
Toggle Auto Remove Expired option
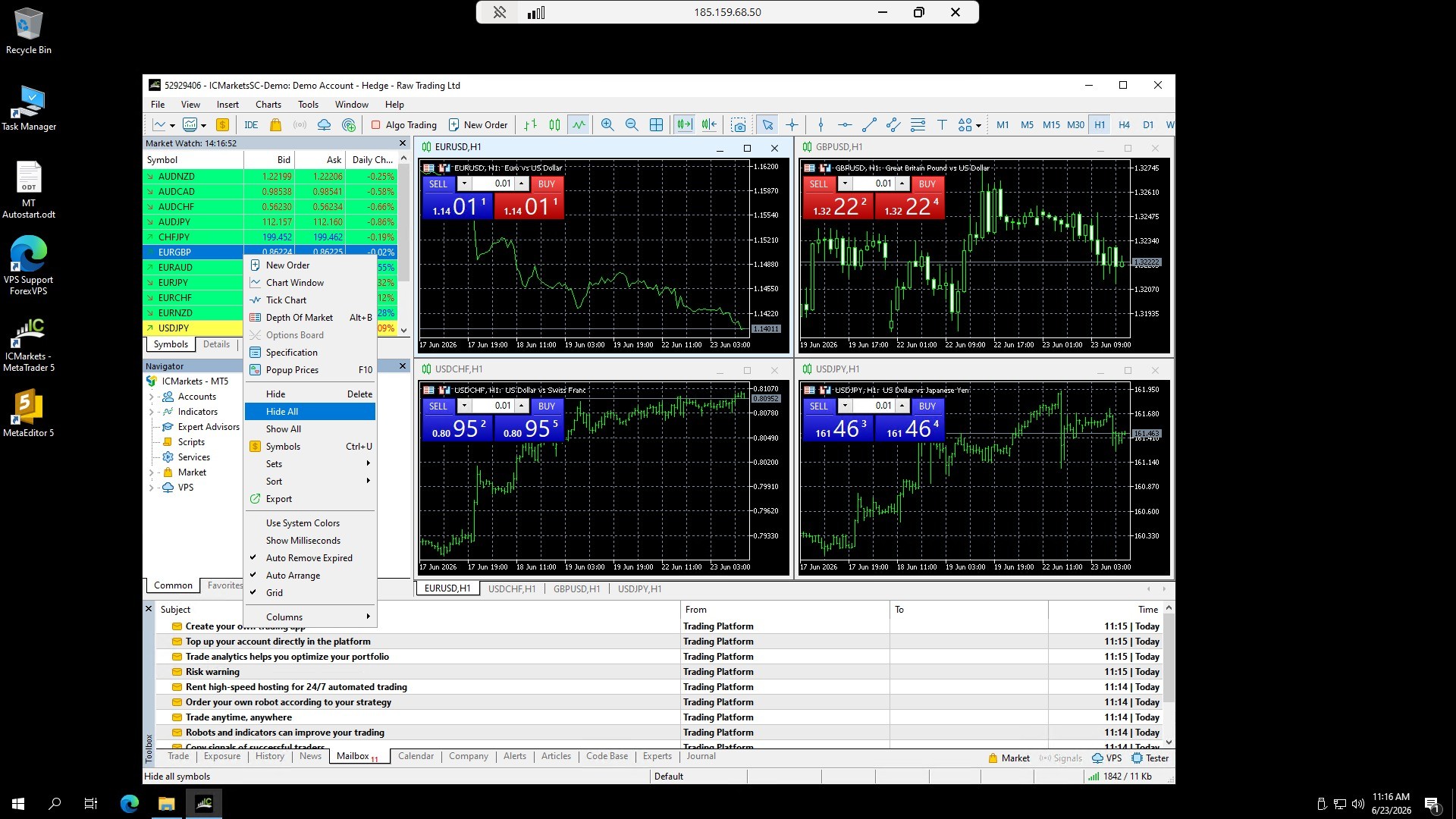coord(310,558)
